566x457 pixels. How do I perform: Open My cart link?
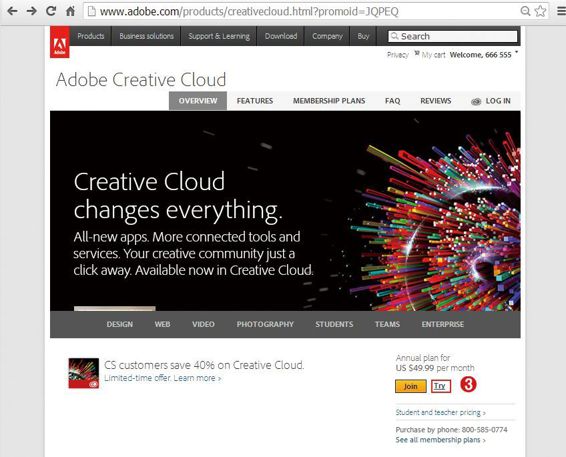pos(433,55)
